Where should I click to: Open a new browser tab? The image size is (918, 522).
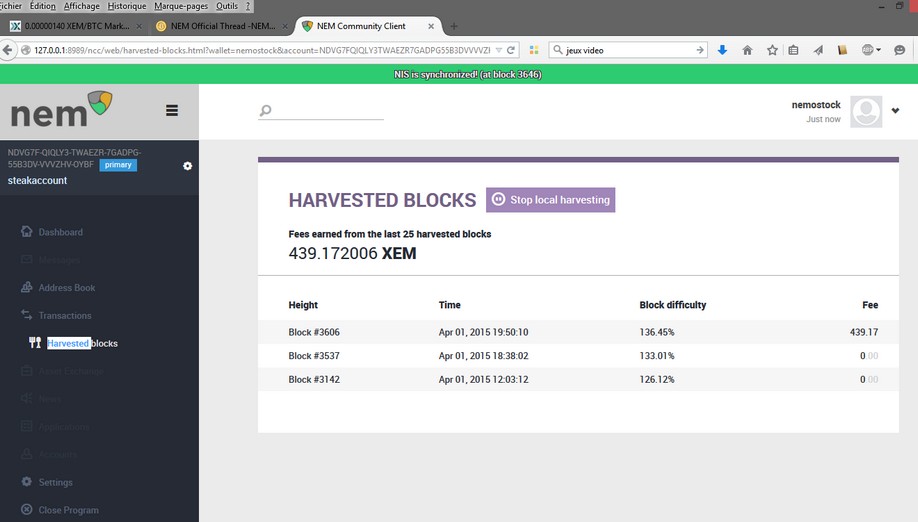(454, 26)
